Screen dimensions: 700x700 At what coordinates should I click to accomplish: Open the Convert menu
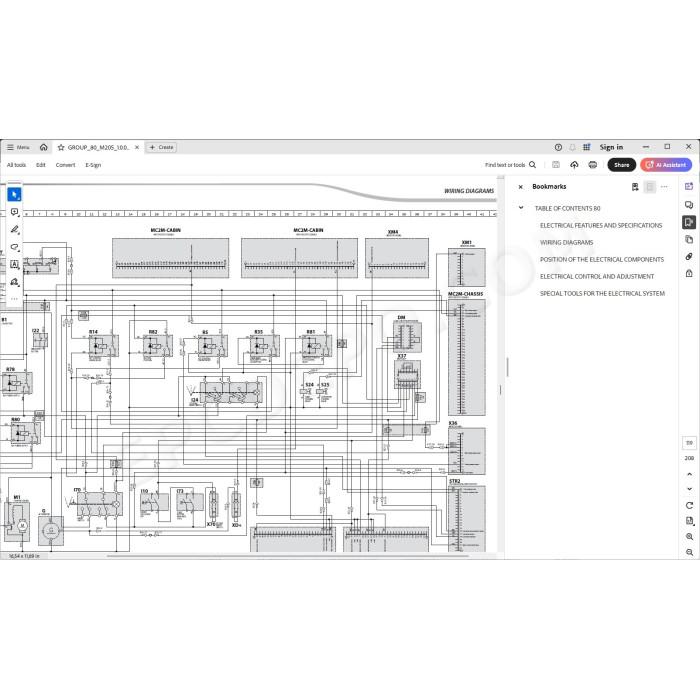[x=65, y=165]
